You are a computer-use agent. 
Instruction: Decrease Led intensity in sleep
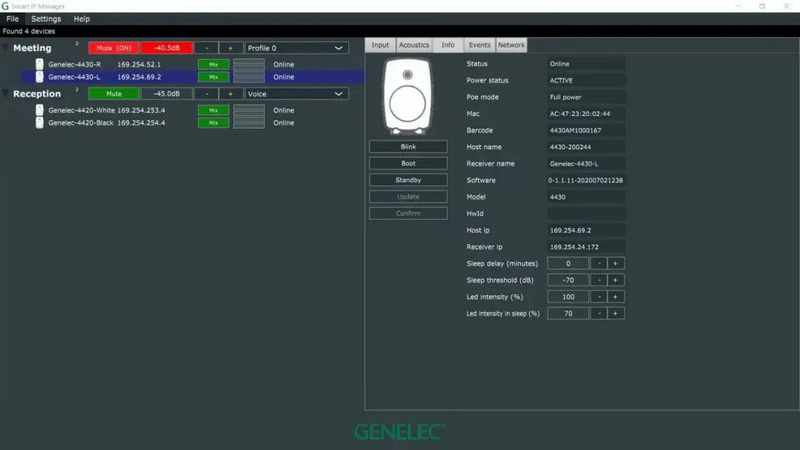point(599,313)
